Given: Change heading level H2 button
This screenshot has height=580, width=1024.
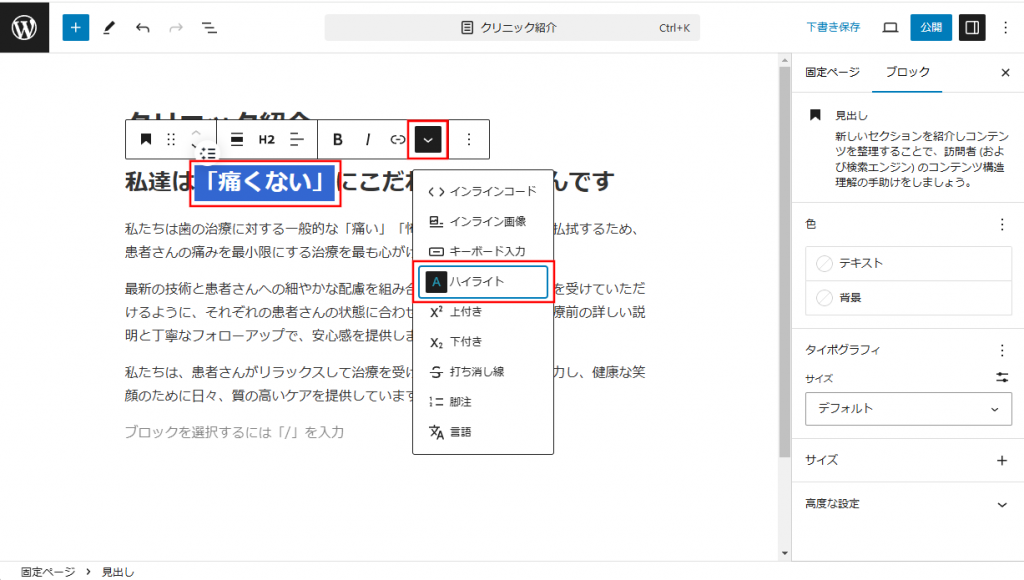Looking at the screenshot, I should [x=266, y=140].
